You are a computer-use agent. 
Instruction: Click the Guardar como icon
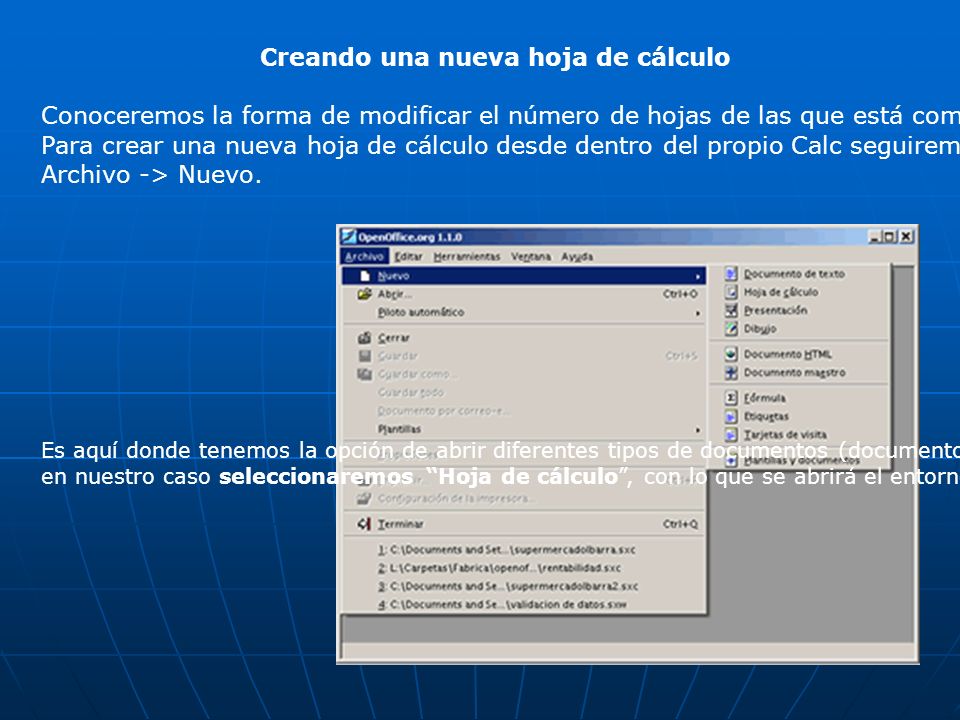pos(365,374)
